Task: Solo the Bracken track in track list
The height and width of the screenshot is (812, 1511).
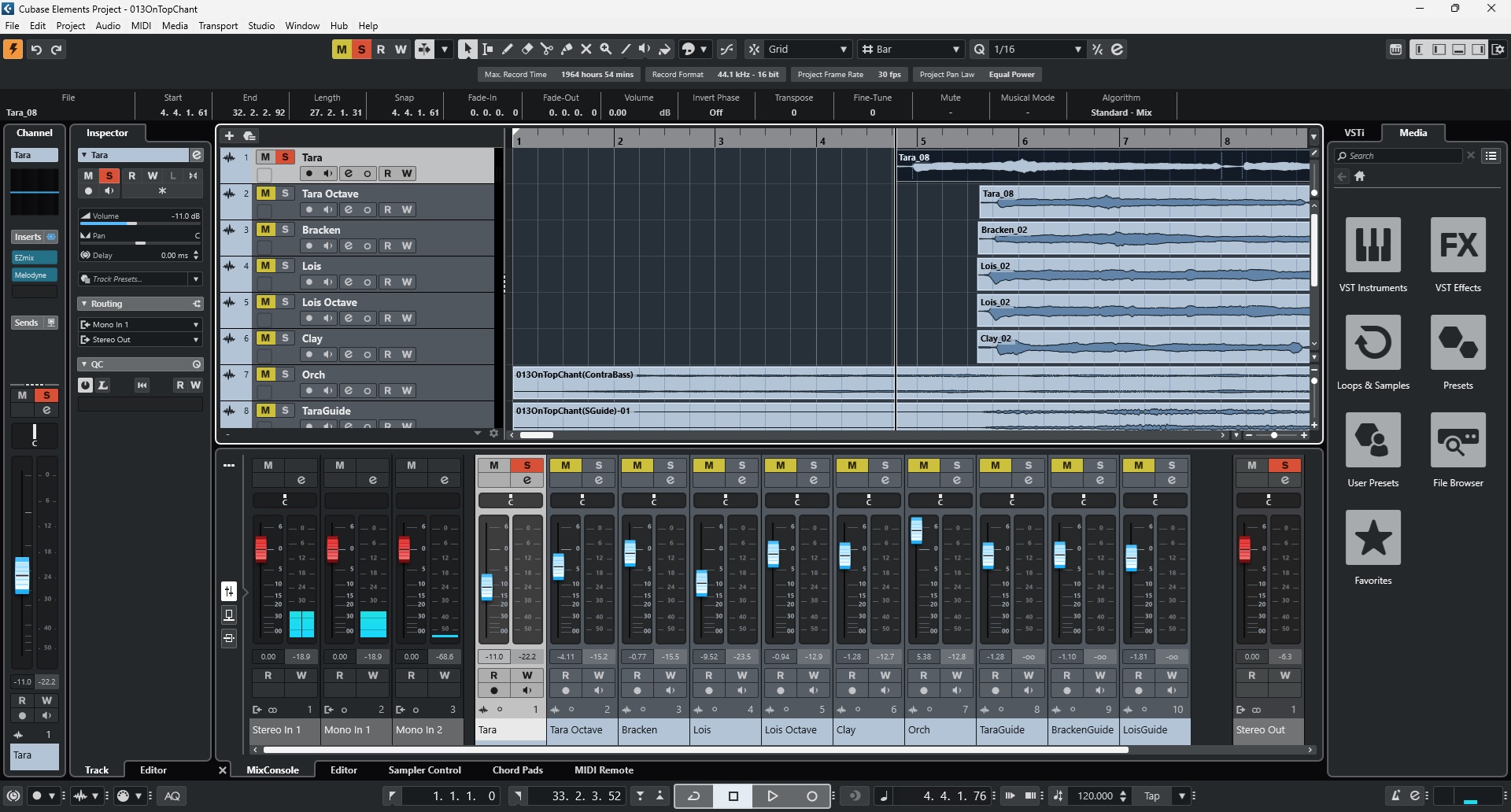Action: (x=286, y=230)
